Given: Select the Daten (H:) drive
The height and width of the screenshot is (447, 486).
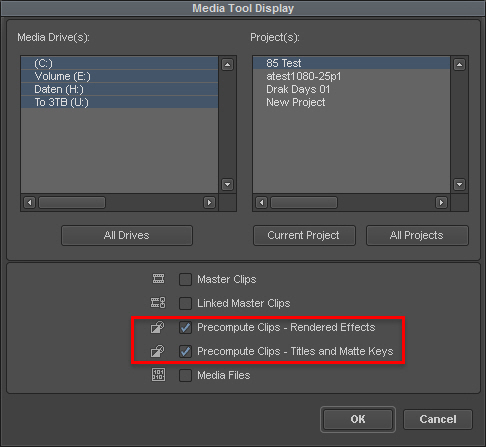Looking at the screenshot, I should (119, 89).
